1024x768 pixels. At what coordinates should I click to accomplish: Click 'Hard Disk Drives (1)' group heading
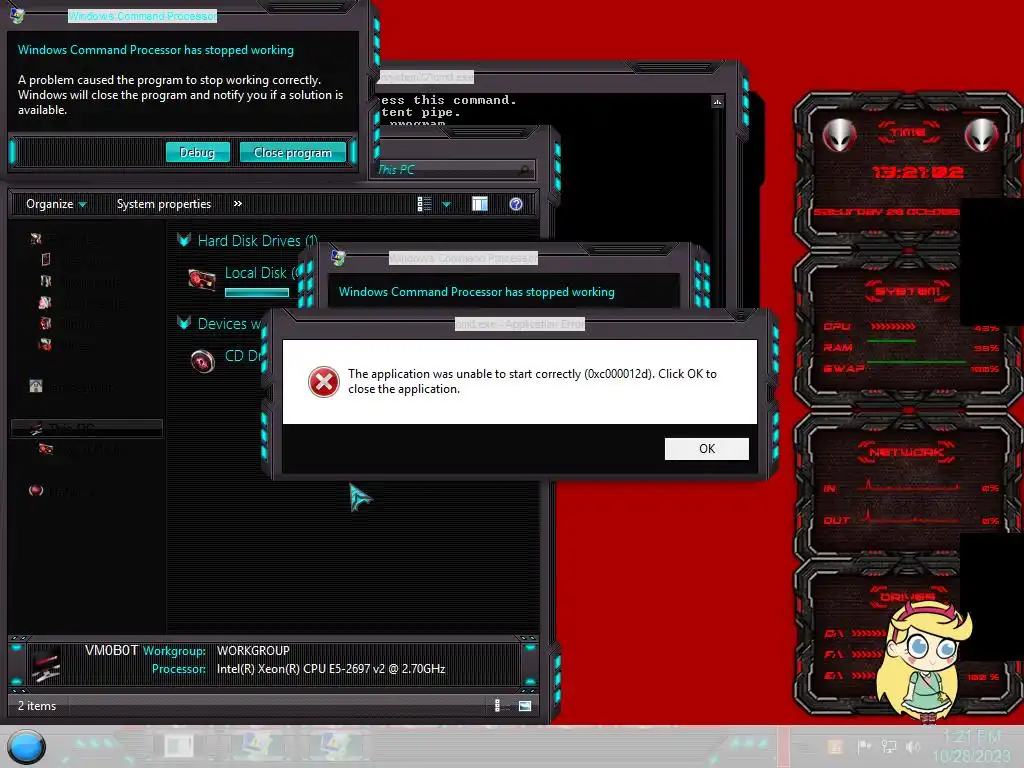257,240
